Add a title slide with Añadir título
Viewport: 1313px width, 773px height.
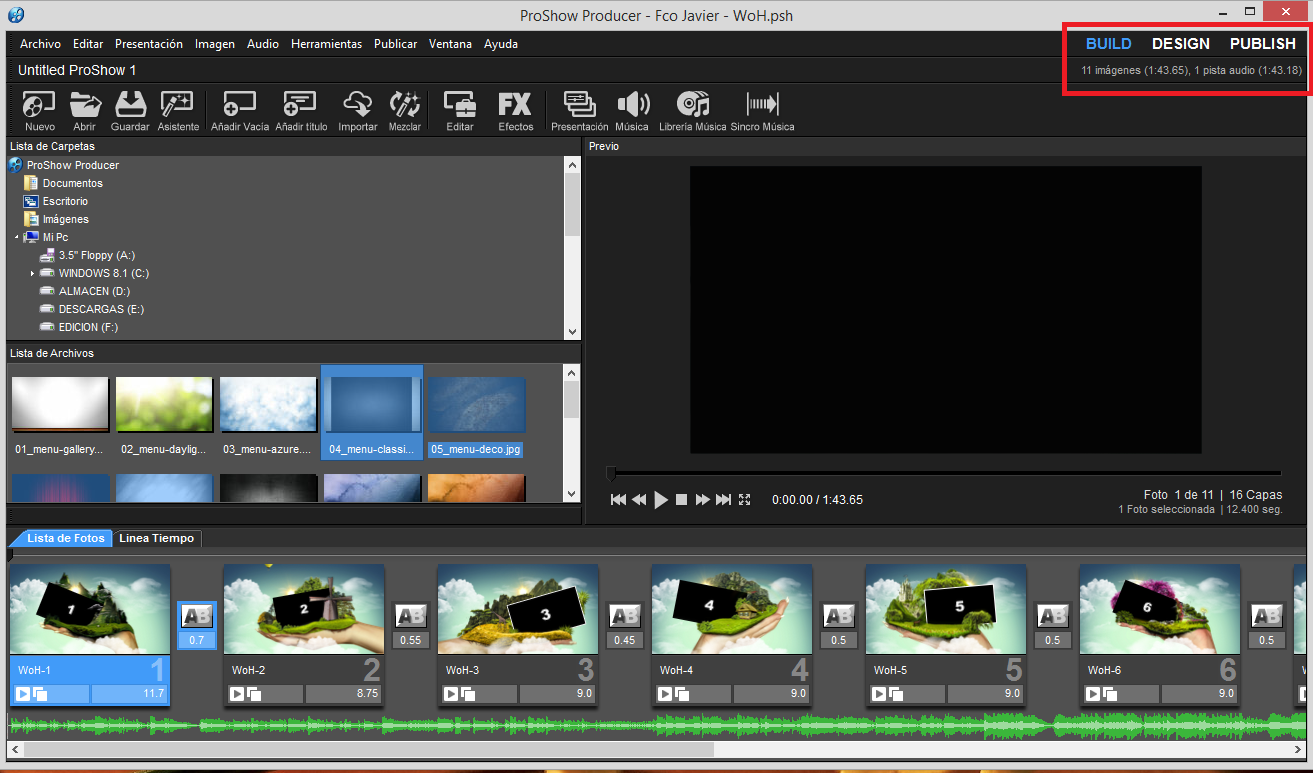click(301, 111)
